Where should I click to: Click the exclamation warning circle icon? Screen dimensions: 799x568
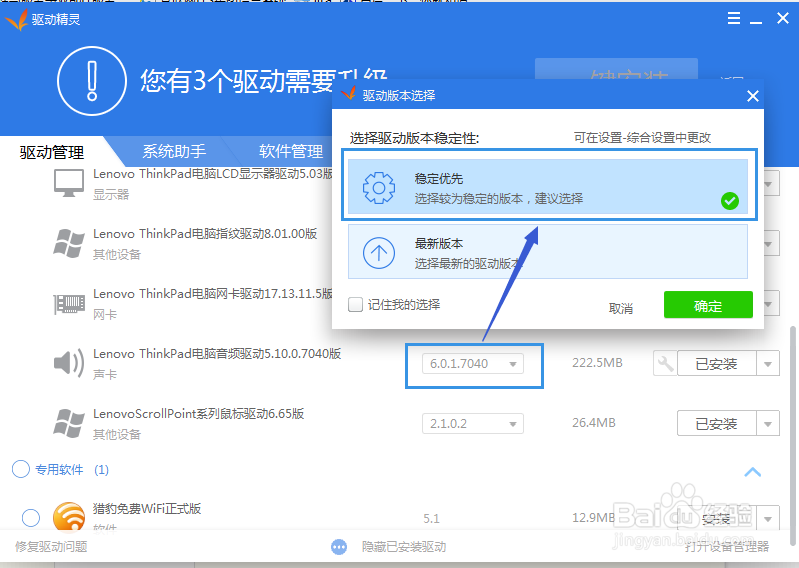click(92, 81)
